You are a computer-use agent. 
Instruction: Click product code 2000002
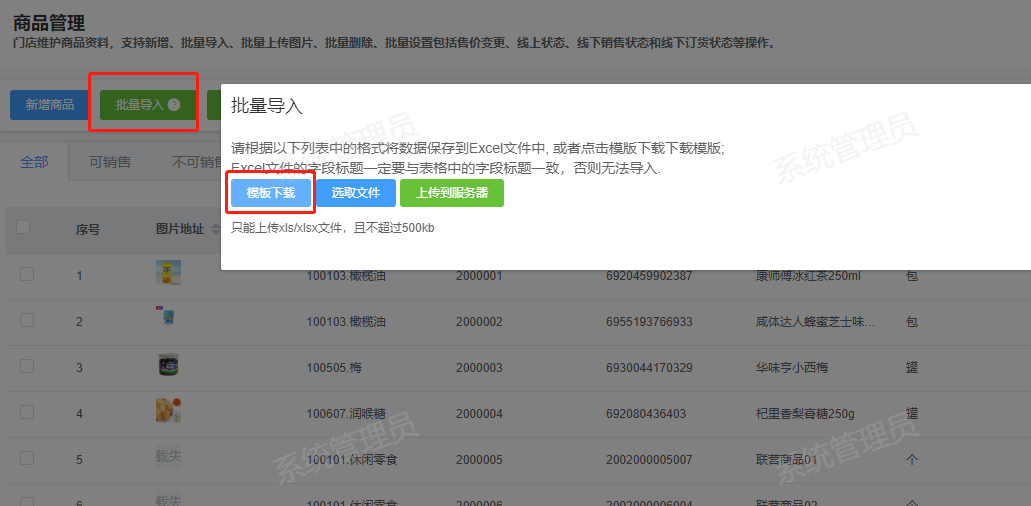click(479, 322)
